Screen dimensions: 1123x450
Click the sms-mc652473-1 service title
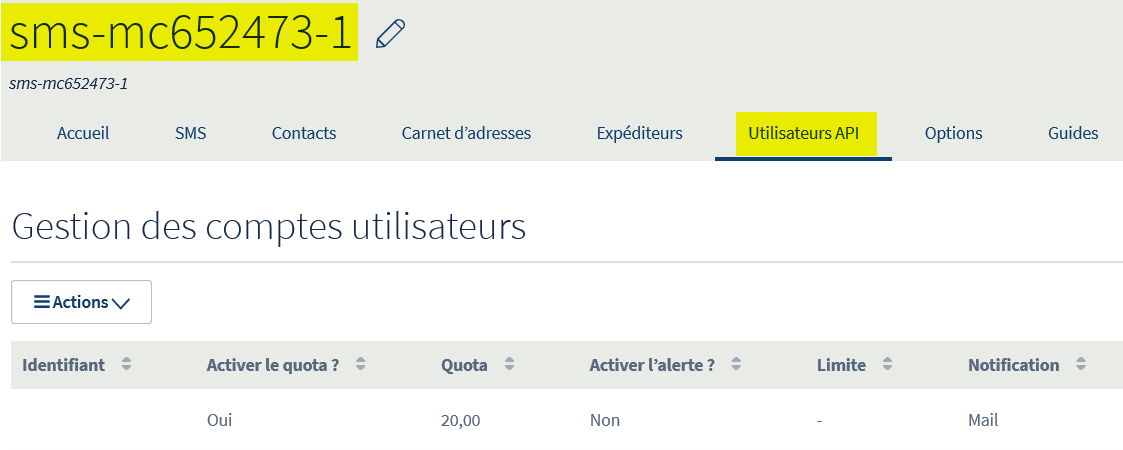point(180,33)
